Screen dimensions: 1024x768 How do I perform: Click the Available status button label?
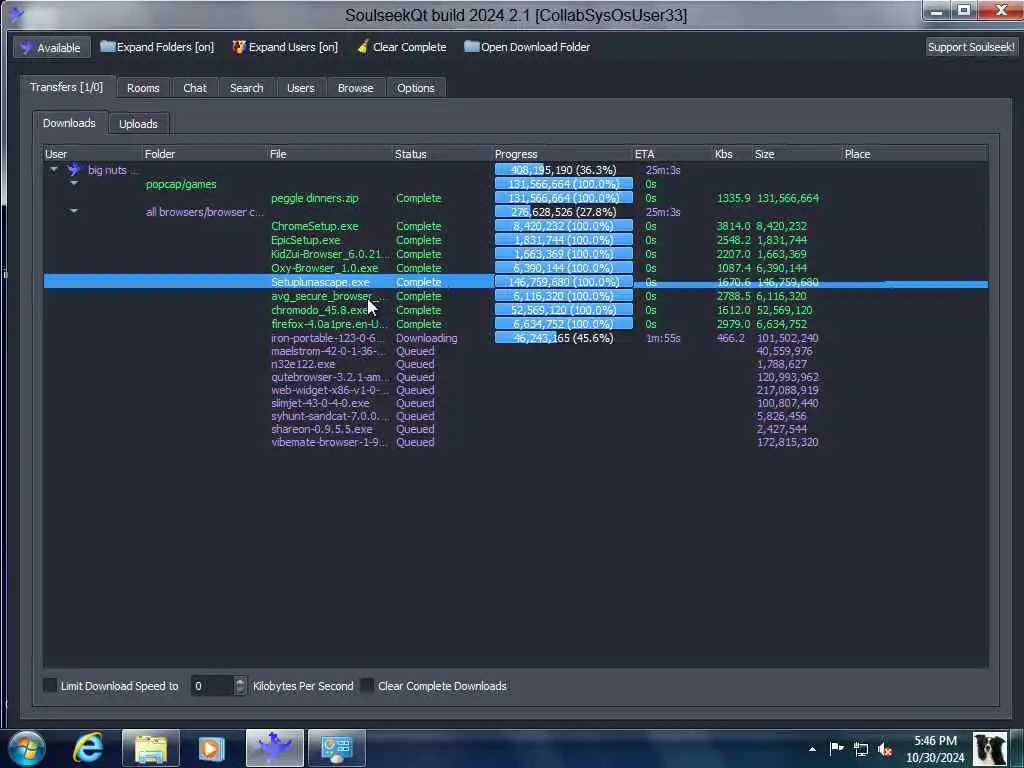59,48
